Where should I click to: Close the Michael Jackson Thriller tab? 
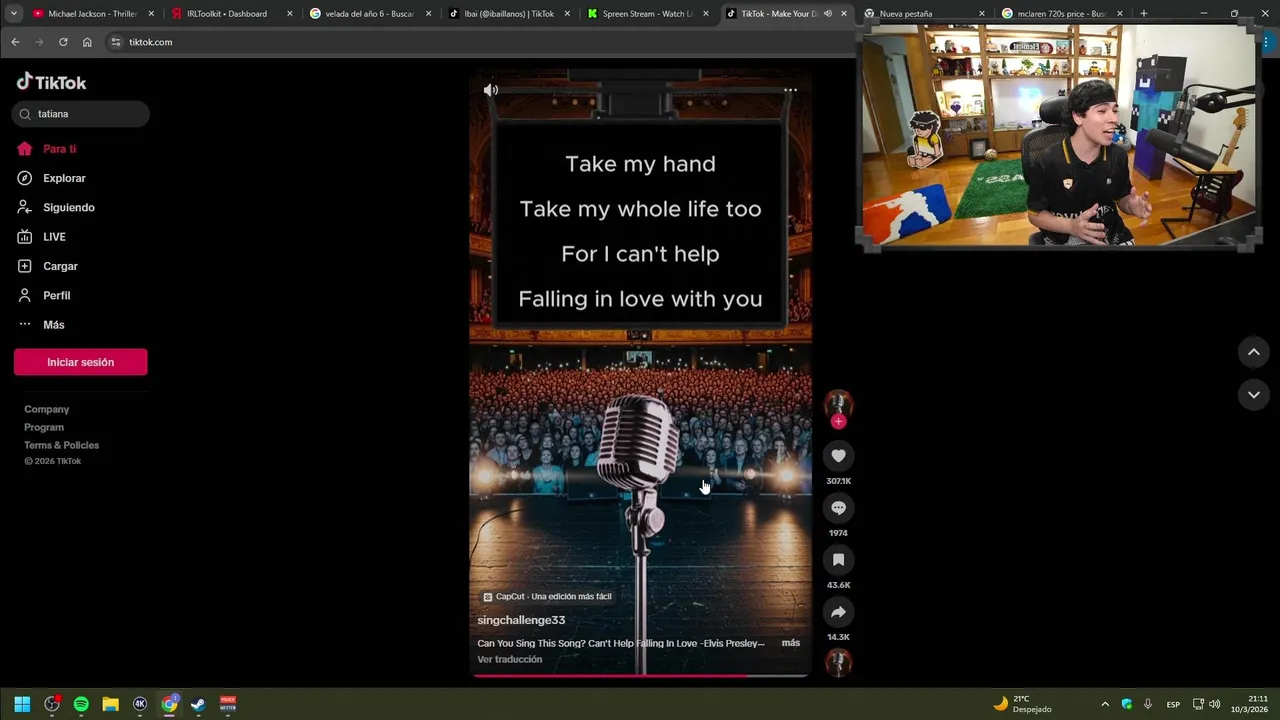point(151,14)
